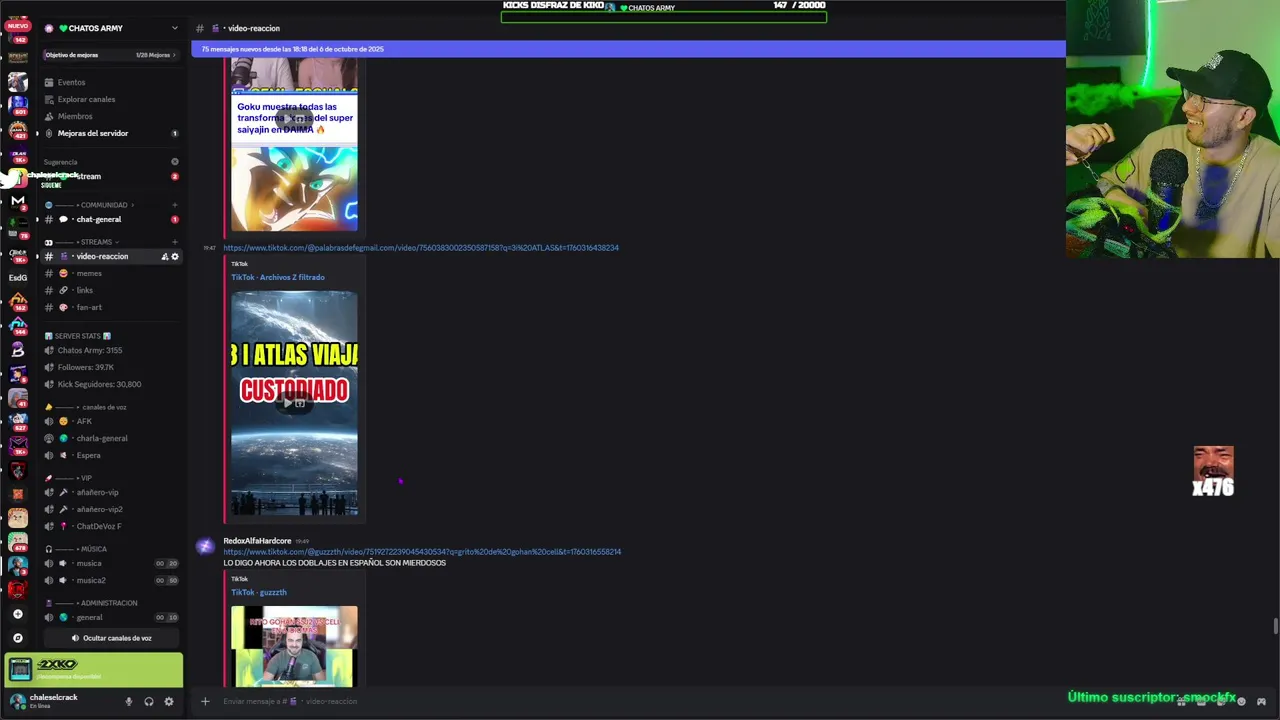
Task: Open the M server icon with badge 2
Action: (x=18, y=202)
